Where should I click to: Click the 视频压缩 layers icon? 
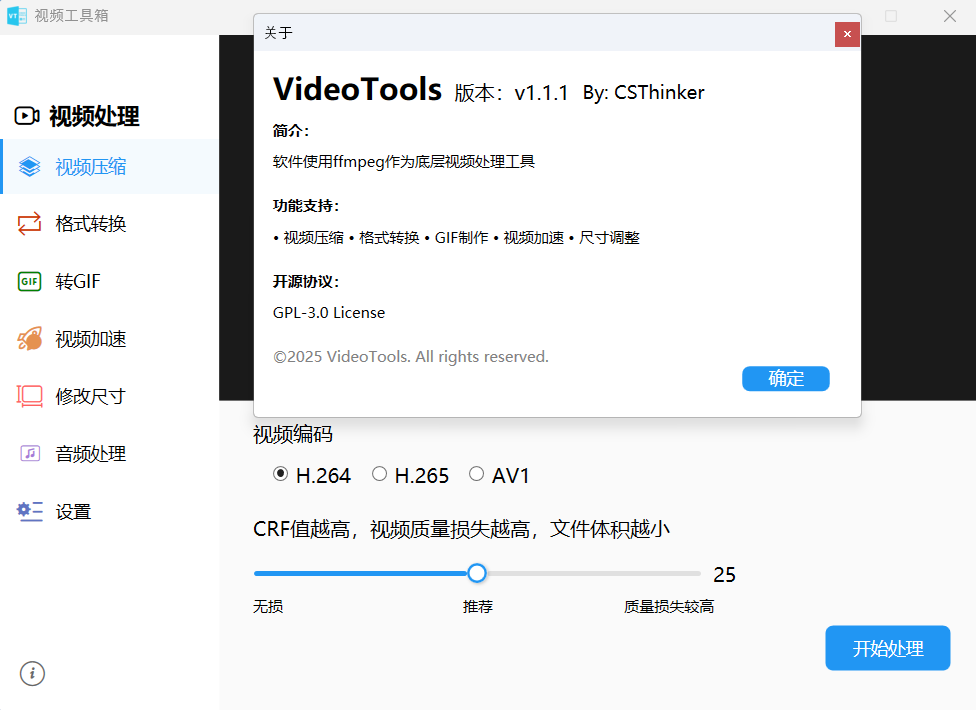[29, 167]
